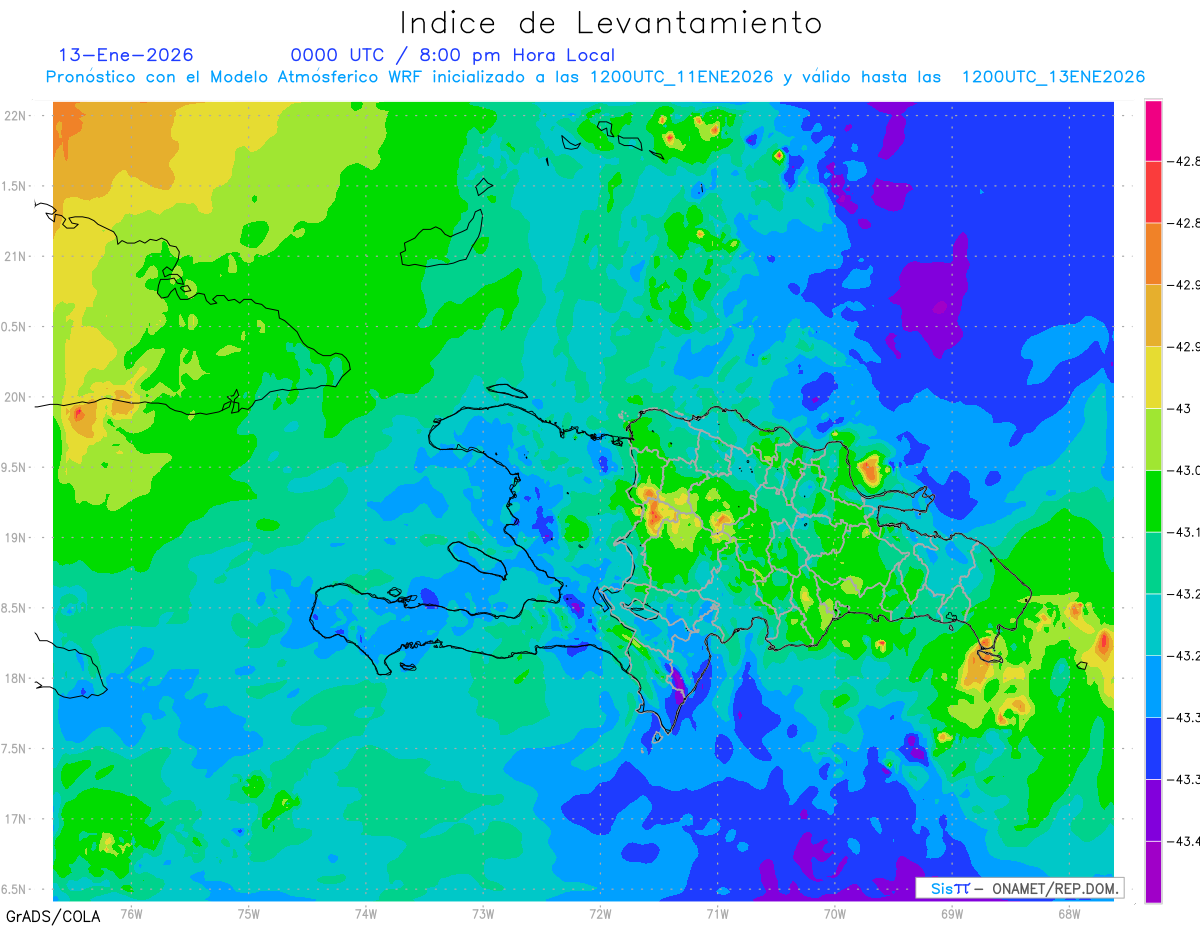Click the dark orange color bar swatch
This screenshot has width=1200, height=927.
point(1153,254)
